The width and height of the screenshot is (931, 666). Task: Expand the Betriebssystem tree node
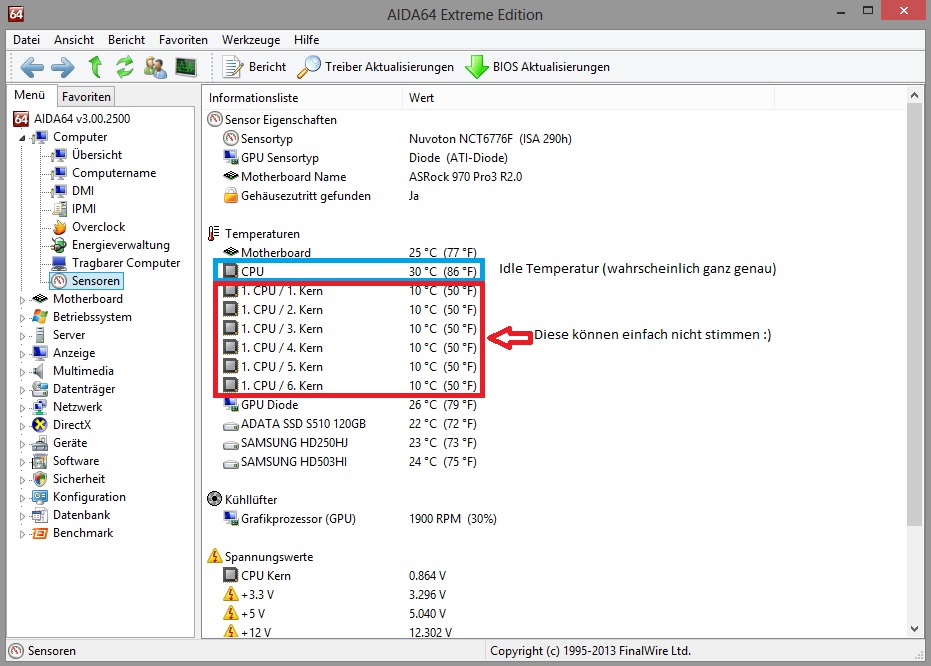click(x=23, y=318)
